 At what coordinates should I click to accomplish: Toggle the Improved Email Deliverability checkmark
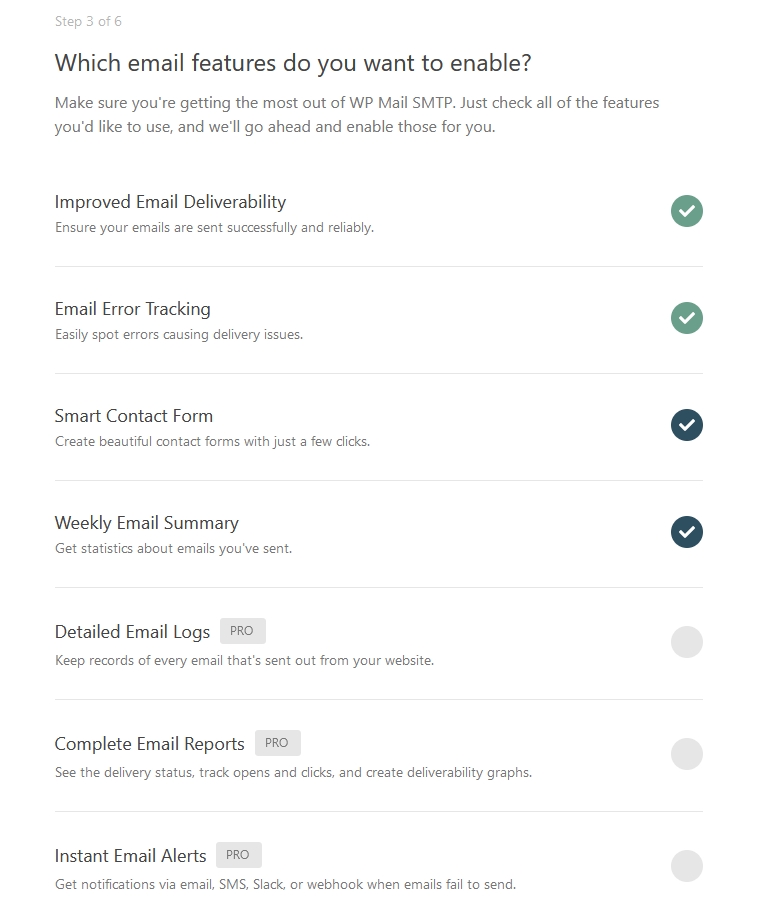687,211
